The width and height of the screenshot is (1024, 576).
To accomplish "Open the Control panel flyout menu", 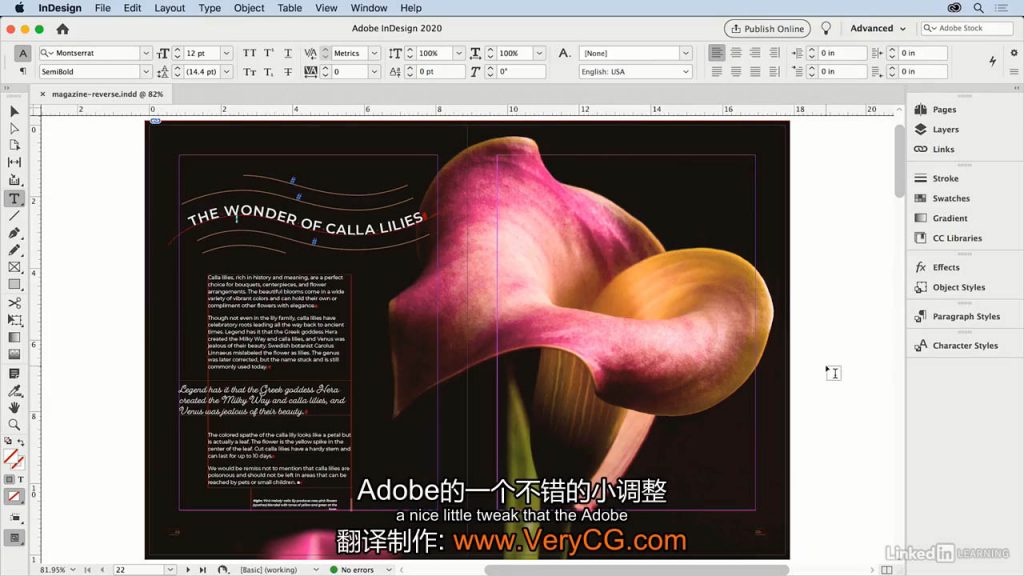I will pyautogui.click(x=1014, y=72).
